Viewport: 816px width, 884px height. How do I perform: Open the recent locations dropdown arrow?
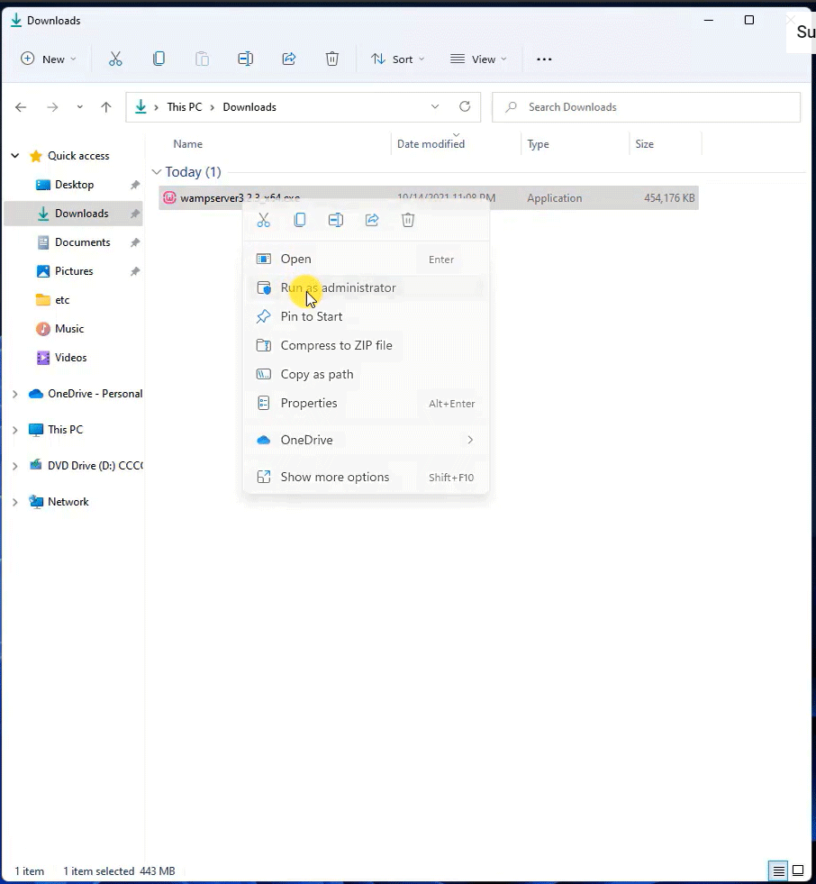point(80,107)
